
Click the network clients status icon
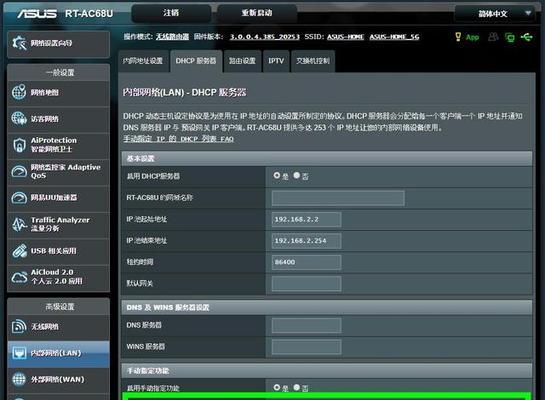coord(510,37)
